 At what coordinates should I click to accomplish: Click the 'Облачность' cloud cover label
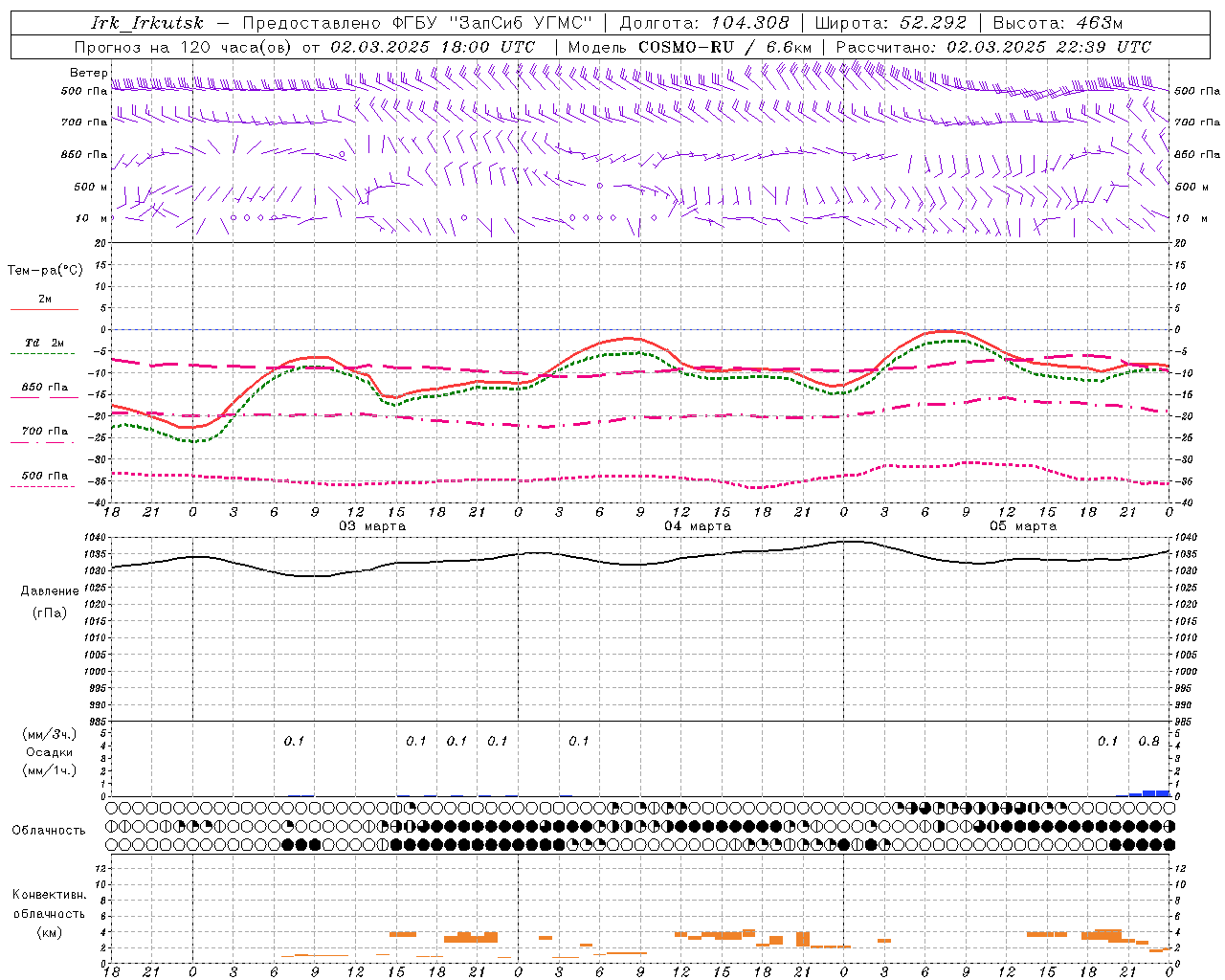49,831
